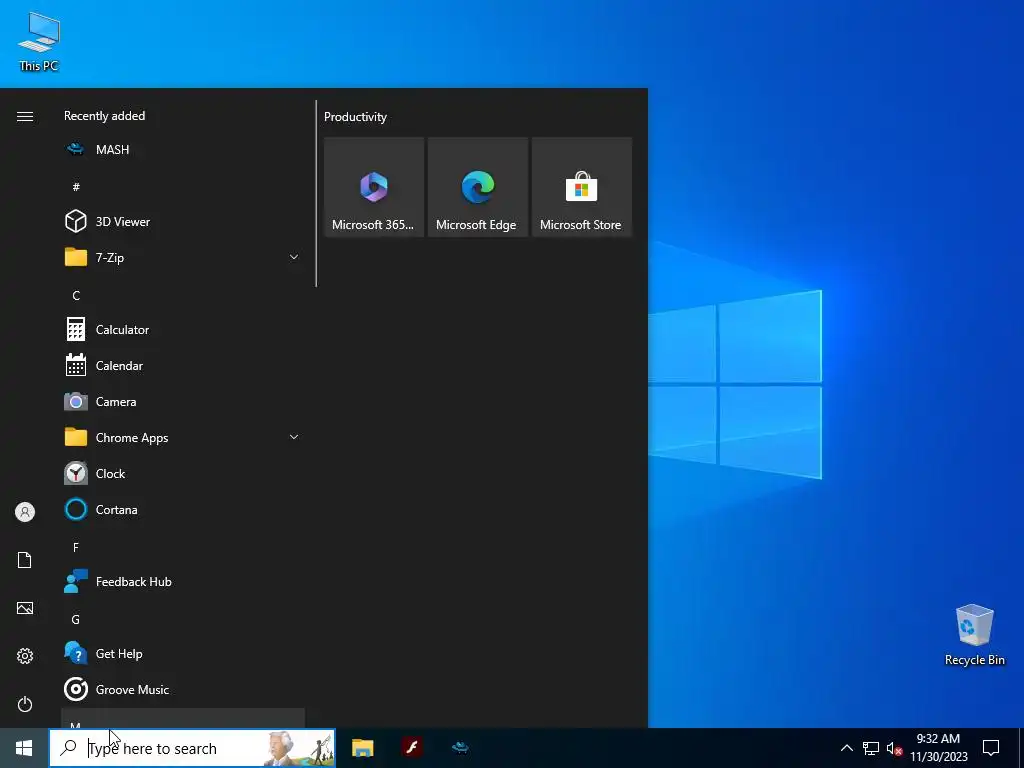This screenshot has width=1024, height=768.
Task: Click Show desktop sliver at taskbar end
Action: pyautogui.click(x=1021, y=748)
